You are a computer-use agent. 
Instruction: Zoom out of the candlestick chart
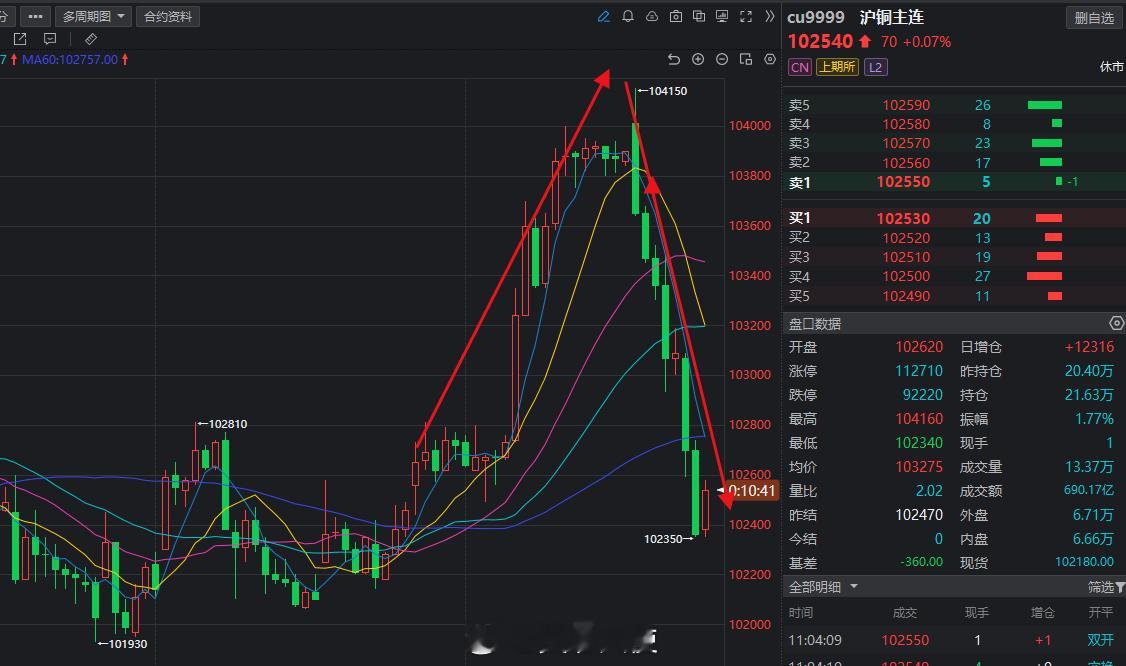(722, 59)
